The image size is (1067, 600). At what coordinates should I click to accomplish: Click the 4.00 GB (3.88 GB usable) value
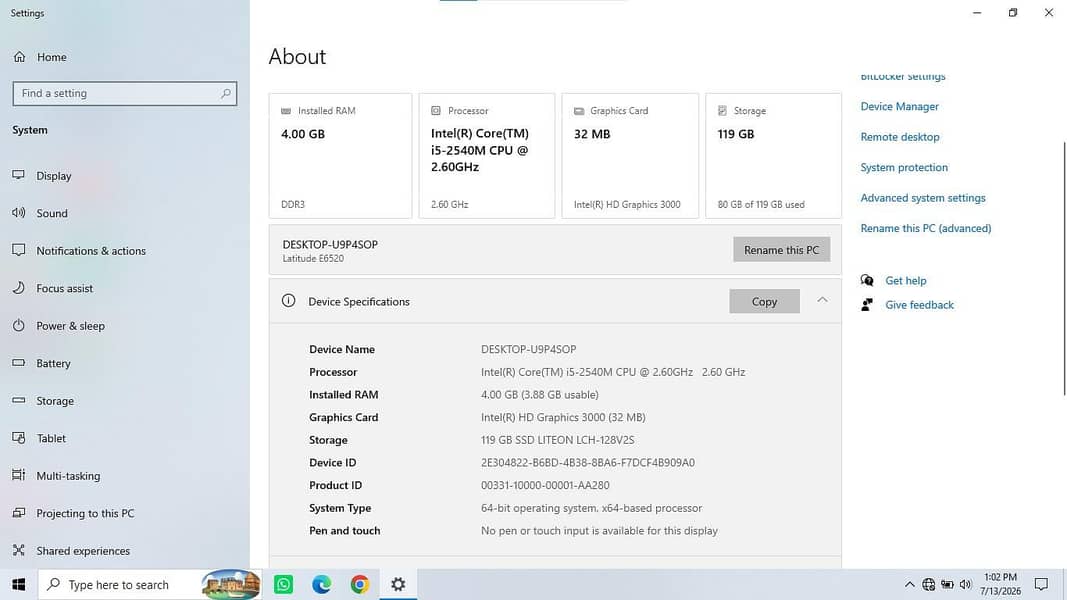point(540,395)
